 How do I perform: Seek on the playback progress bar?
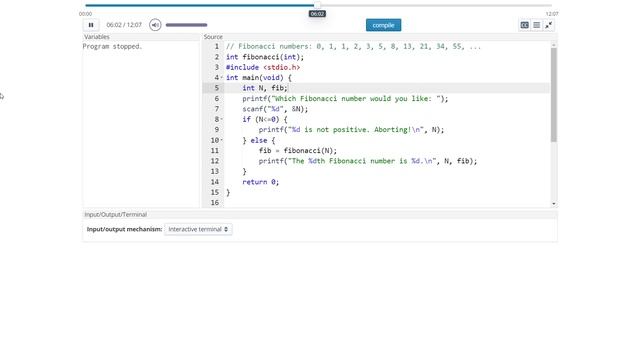pos(318,5)
